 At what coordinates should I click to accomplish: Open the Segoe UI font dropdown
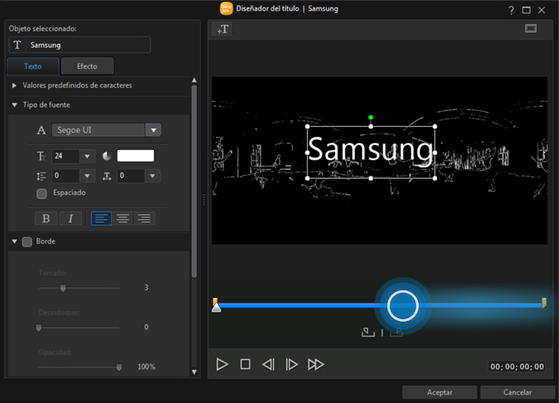(x=153, y=130)
